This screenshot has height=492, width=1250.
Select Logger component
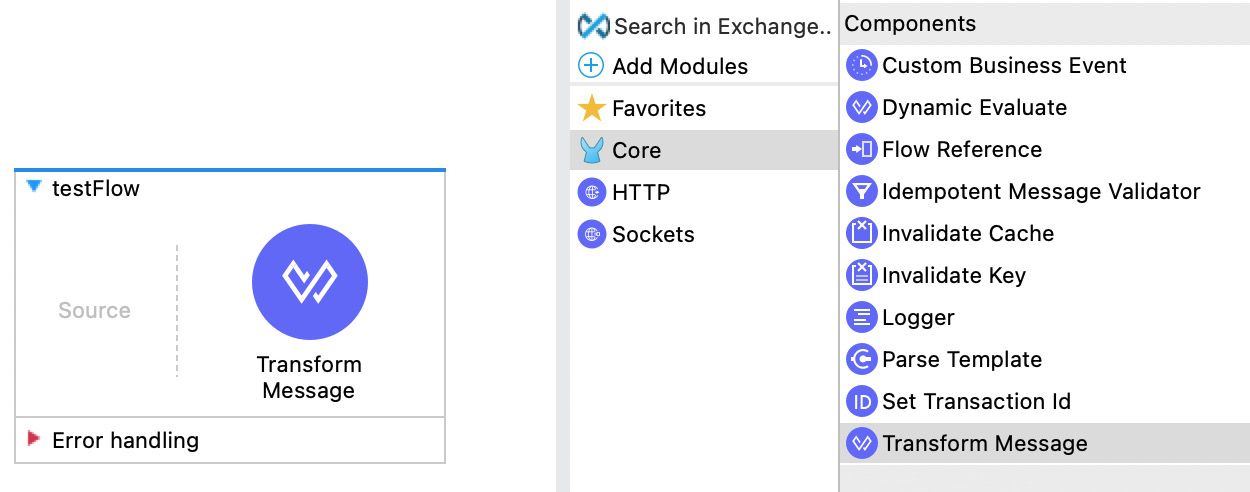[1045, 318]
